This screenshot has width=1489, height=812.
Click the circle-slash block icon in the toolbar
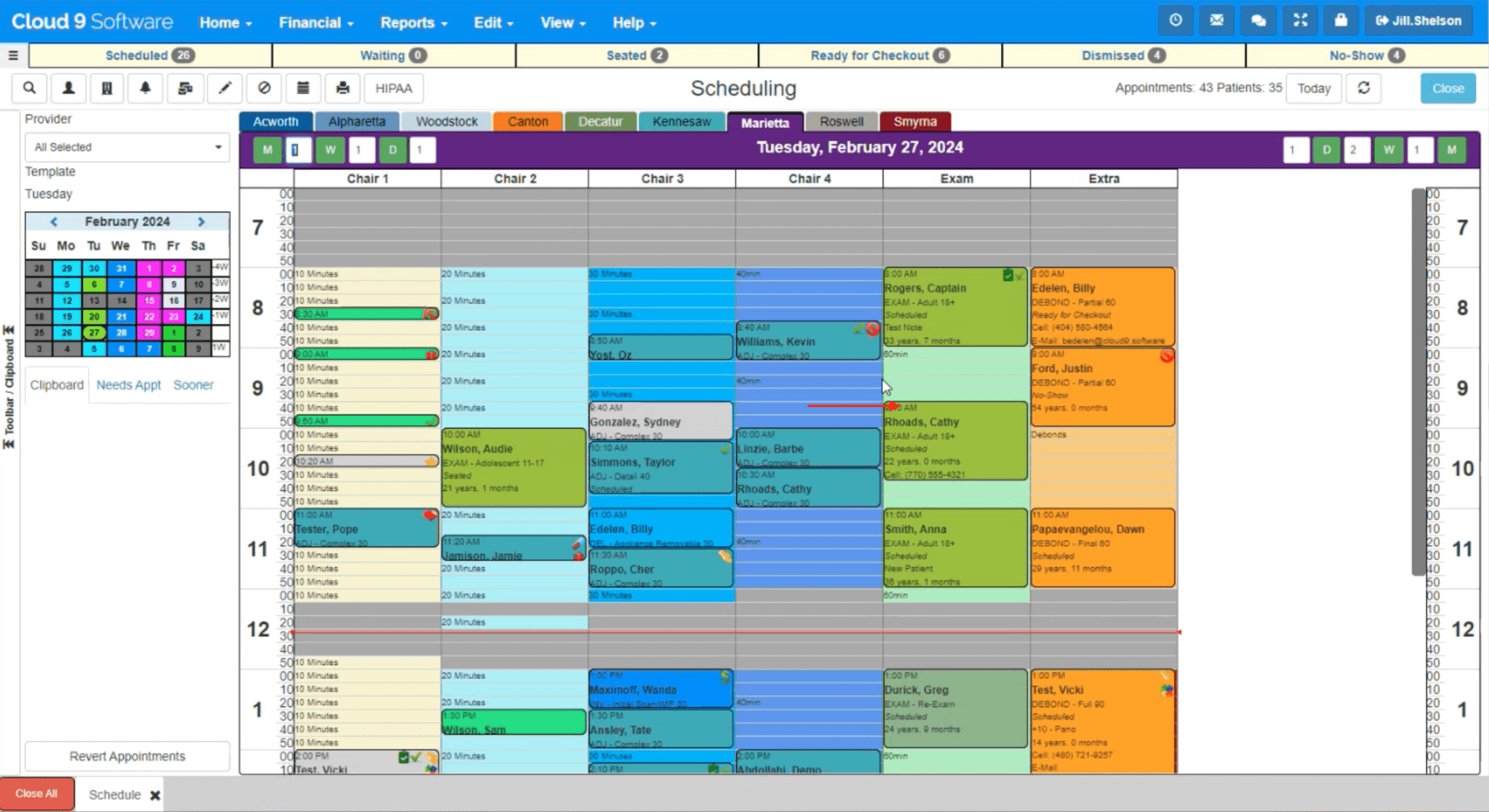(264, 88)
